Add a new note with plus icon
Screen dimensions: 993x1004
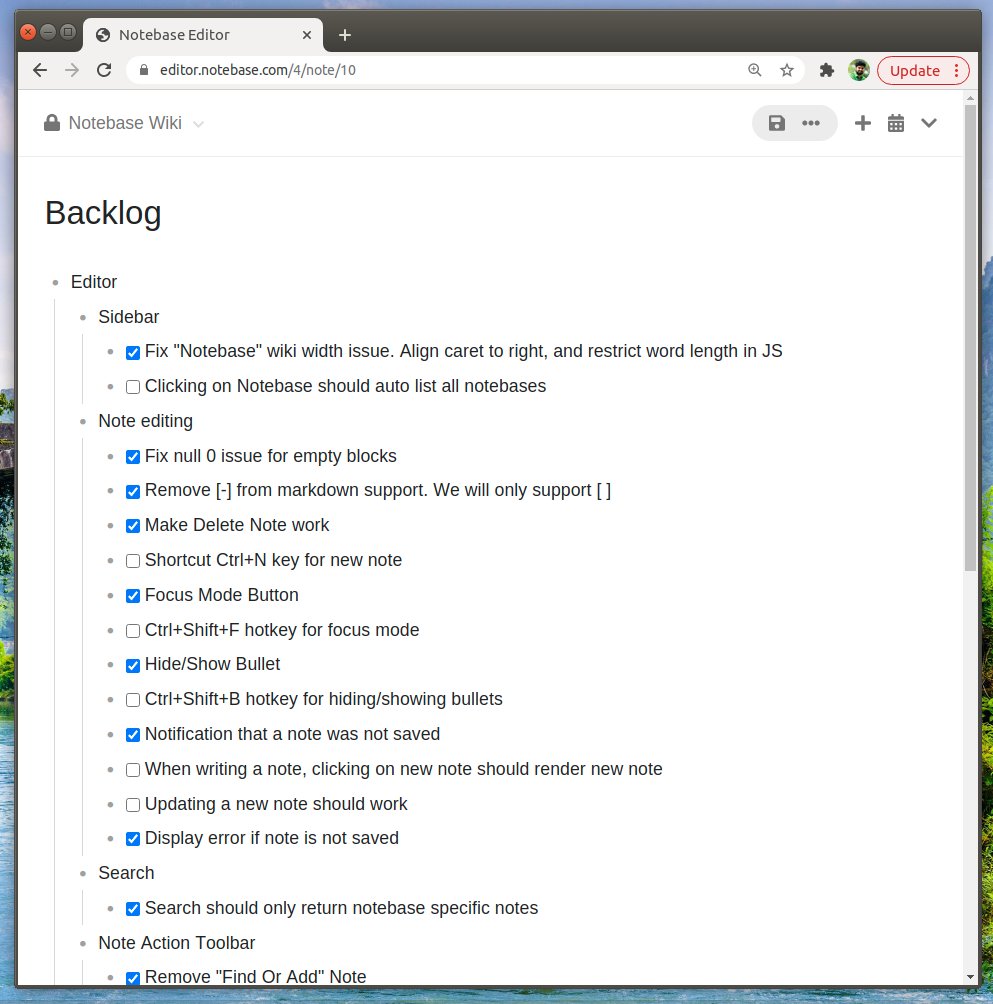point(862,123)
